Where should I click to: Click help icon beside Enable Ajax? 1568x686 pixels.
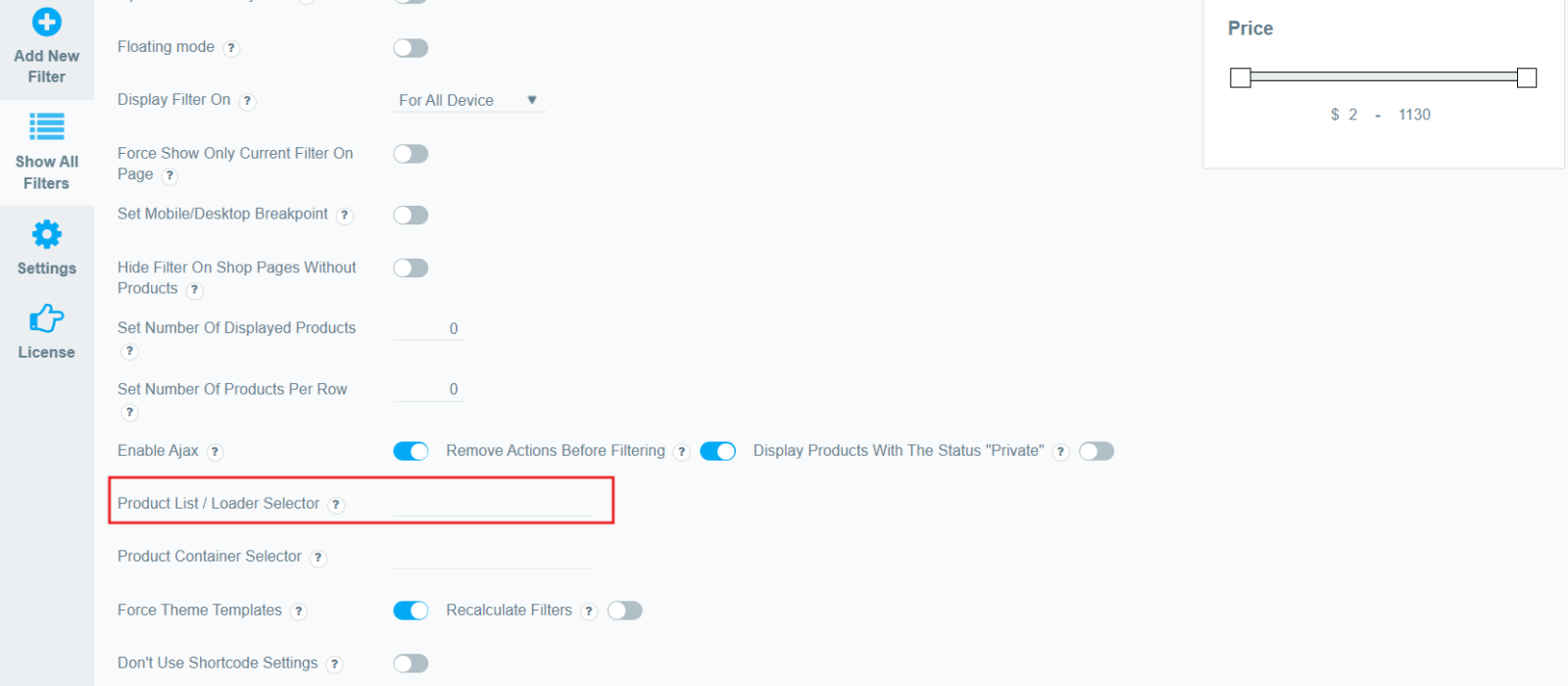(215, 452)
